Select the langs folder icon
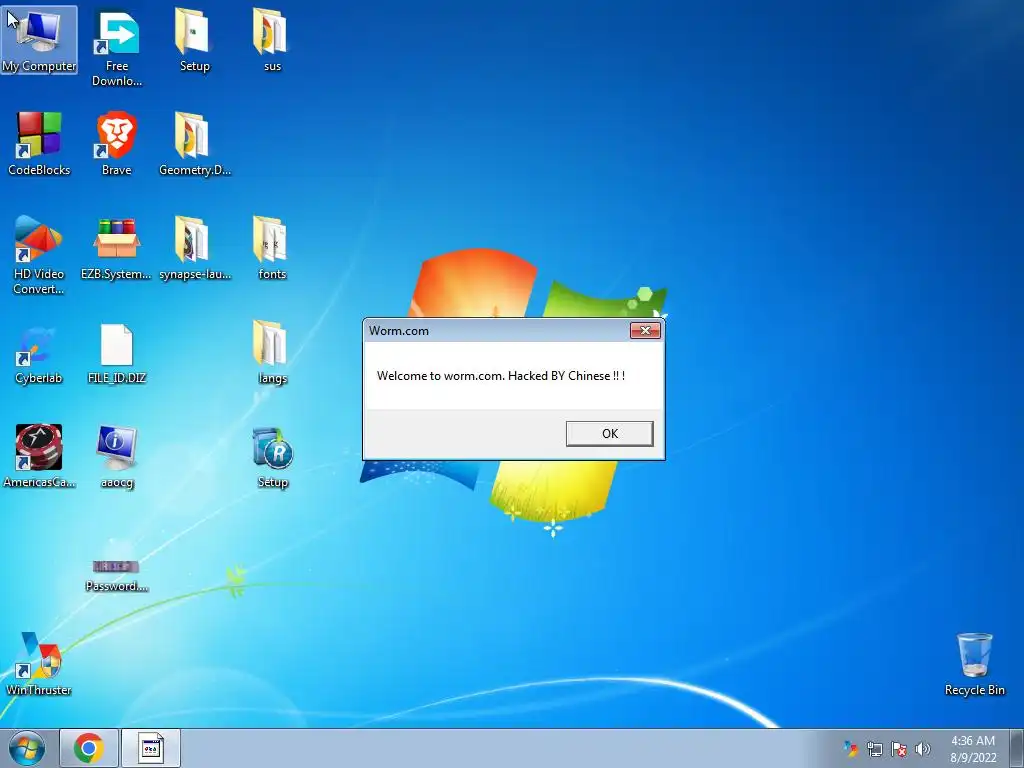 pyautogui.click(x=272, y=353)
